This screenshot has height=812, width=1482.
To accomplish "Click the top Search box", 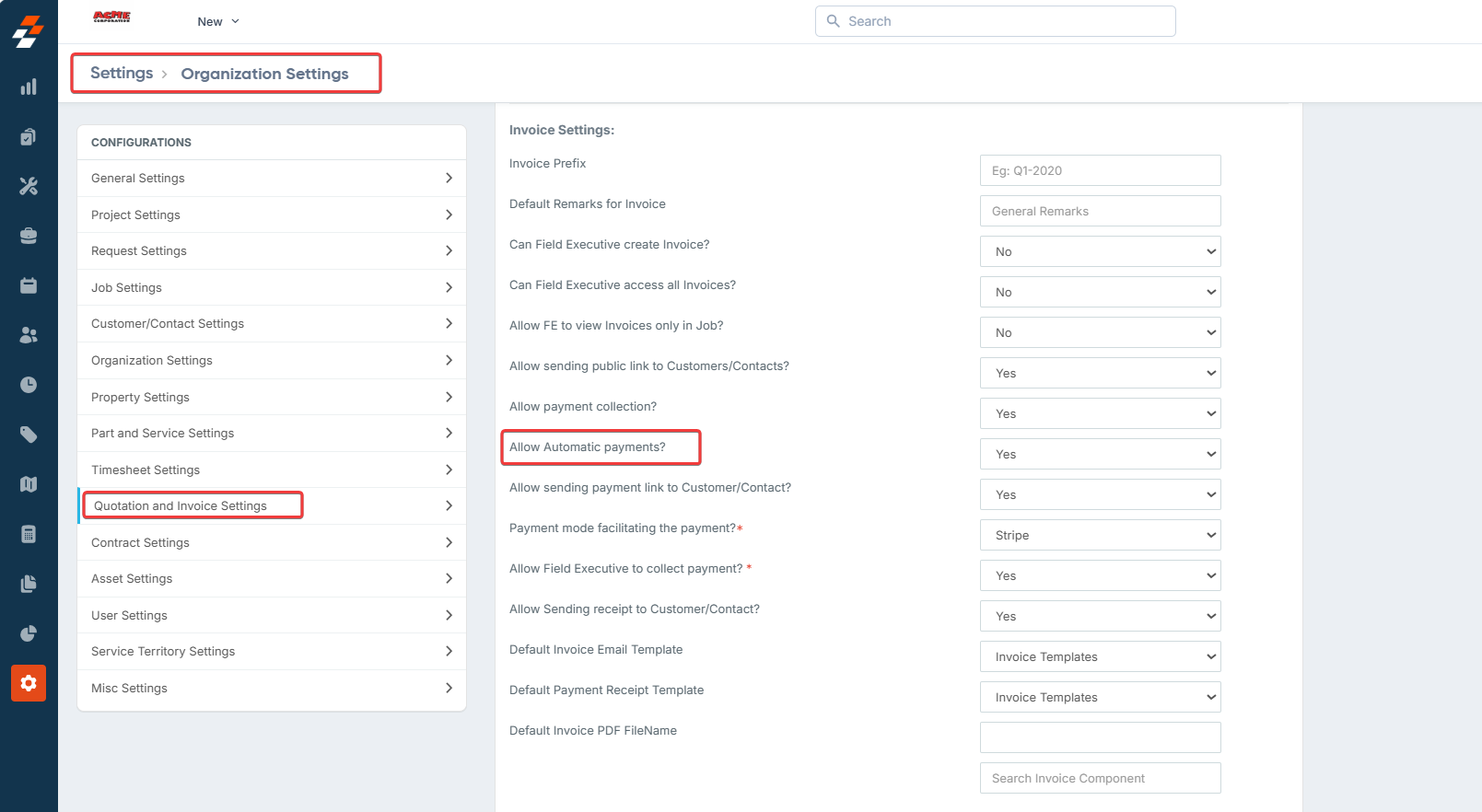I will 995,21.
